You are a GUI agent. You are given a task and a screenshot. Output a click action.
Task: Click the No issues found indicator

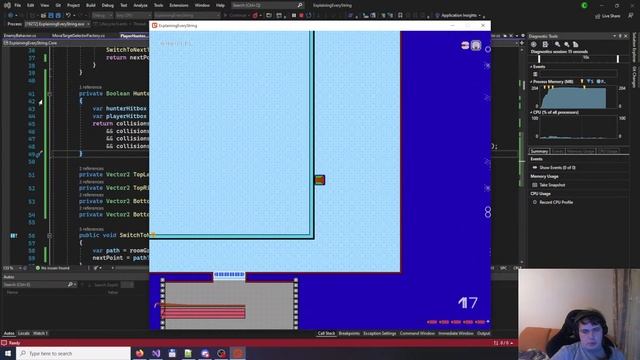click(52, 268)
